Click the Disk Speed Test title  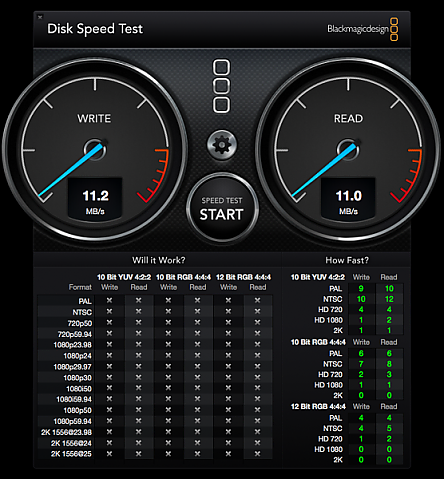click(95, 29)
